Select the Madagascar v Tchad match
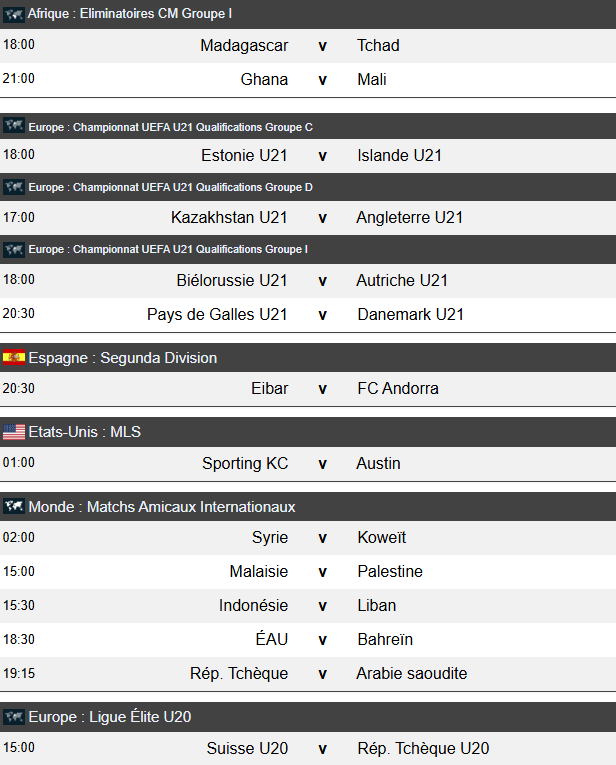The image size is (616, 765). click(322, 46)
